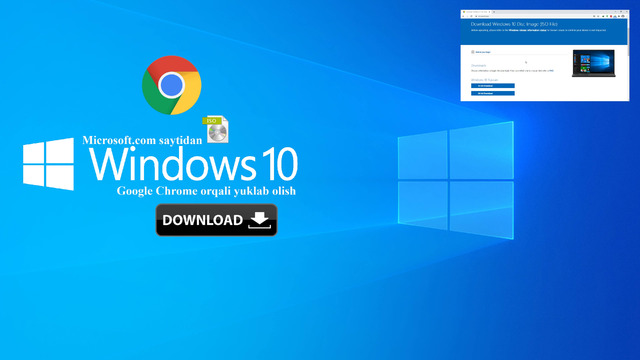
Task: Click the laptop image in browser thumbnail
Action: (x=593, y=63)
